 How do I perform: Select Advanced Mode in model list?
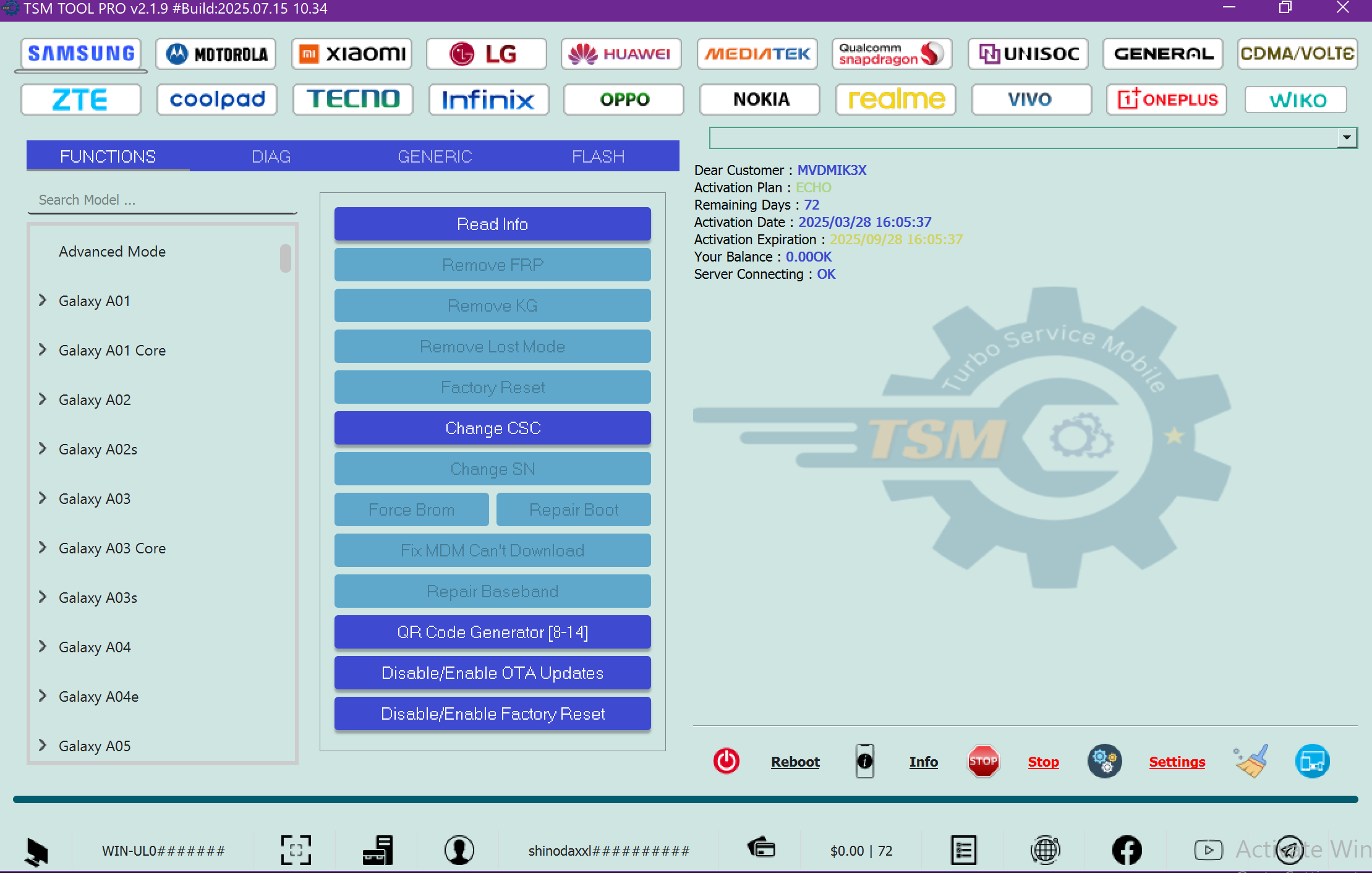click(x=112, y=252)
